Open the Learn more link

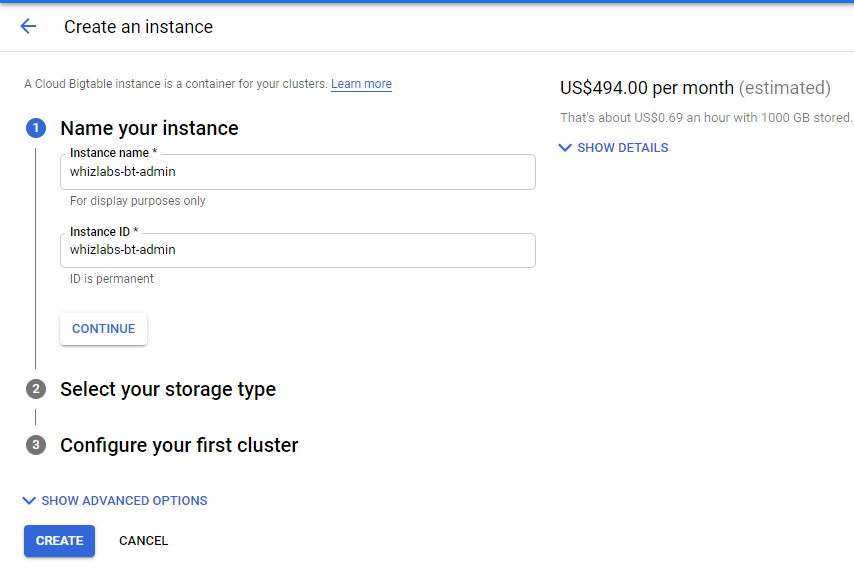point(361,84)
